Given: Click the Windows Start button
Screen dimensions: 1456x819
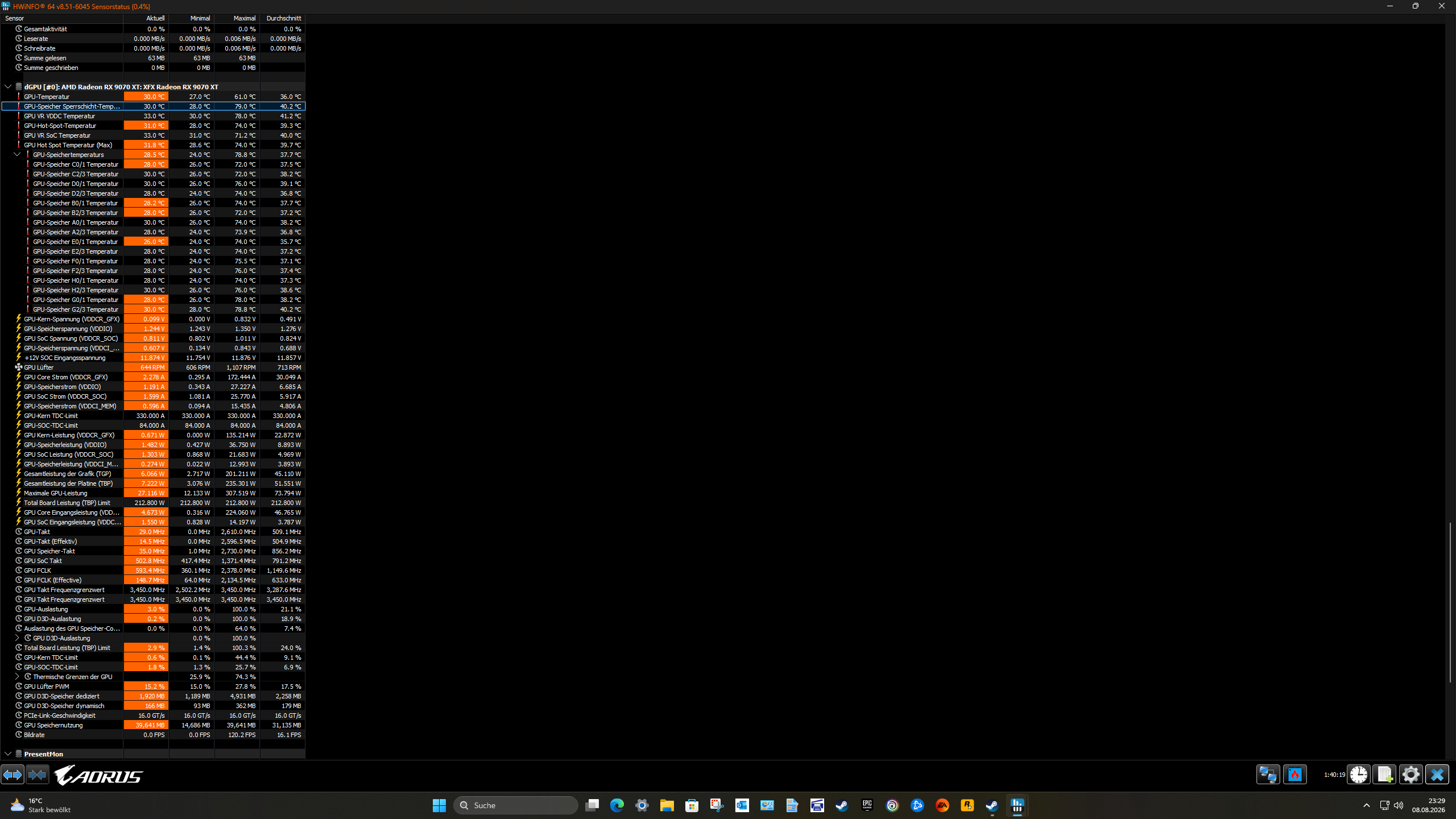Looking at the screenshot, I should 439,805.
